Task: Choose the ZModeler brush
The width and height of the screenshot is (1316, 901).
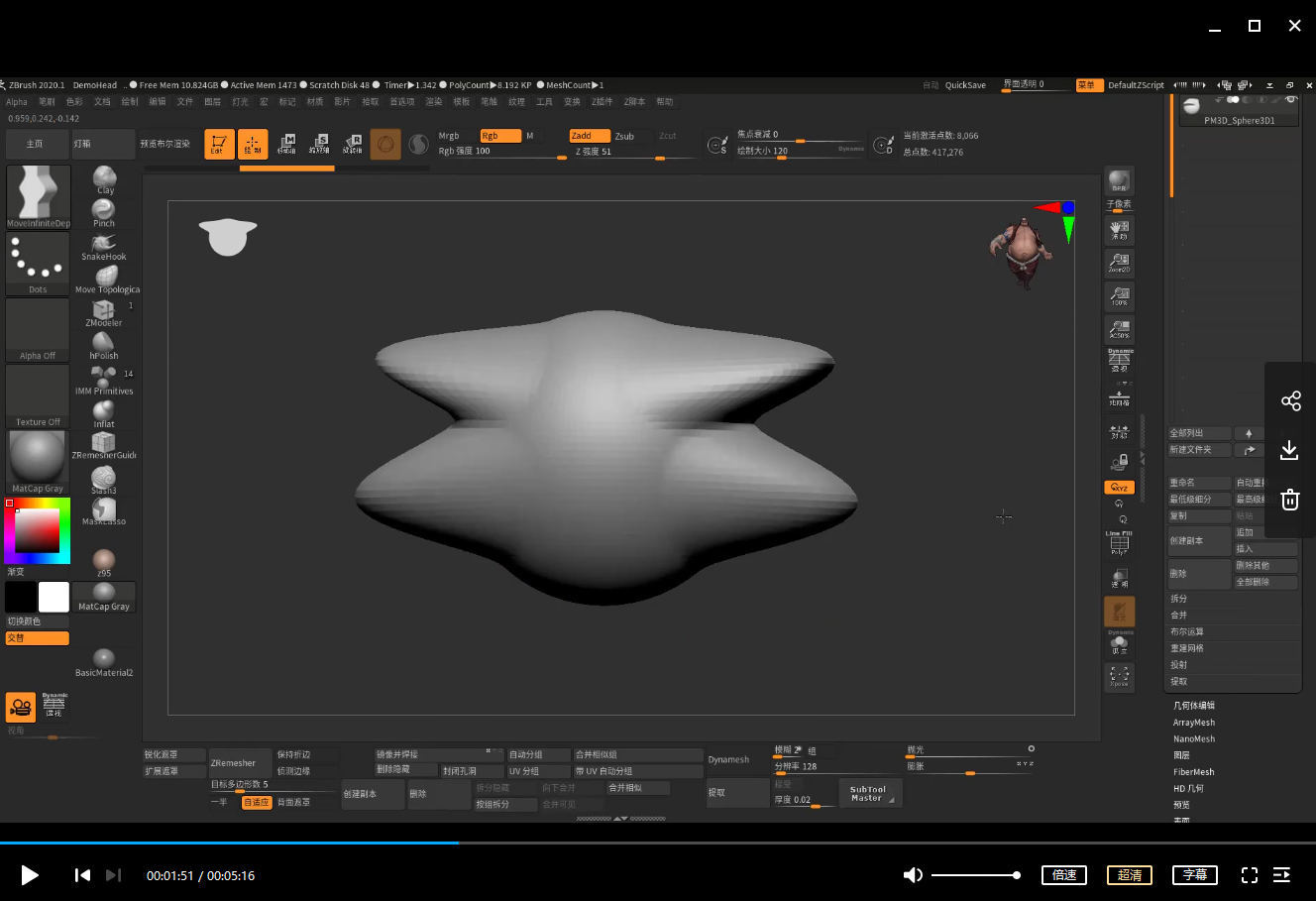Action: [104, 312]
